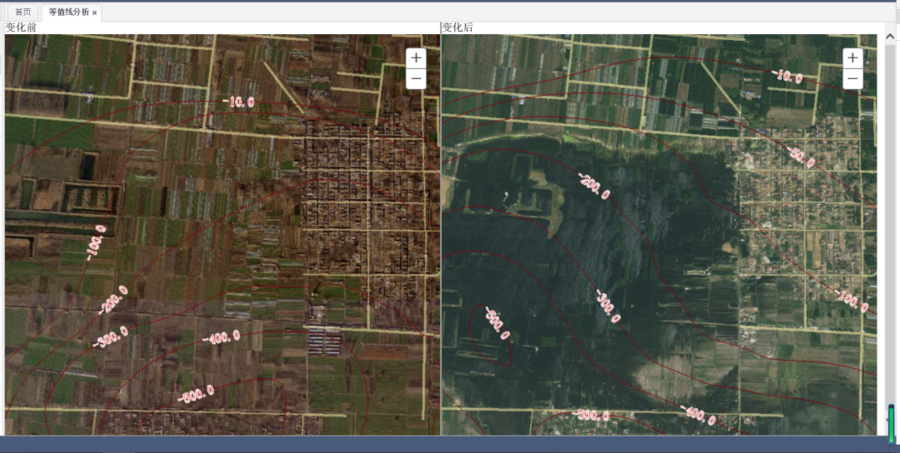This screenshot has width=900, height=453.
Task: Click the 变化后 panel label
Action: 457,28
